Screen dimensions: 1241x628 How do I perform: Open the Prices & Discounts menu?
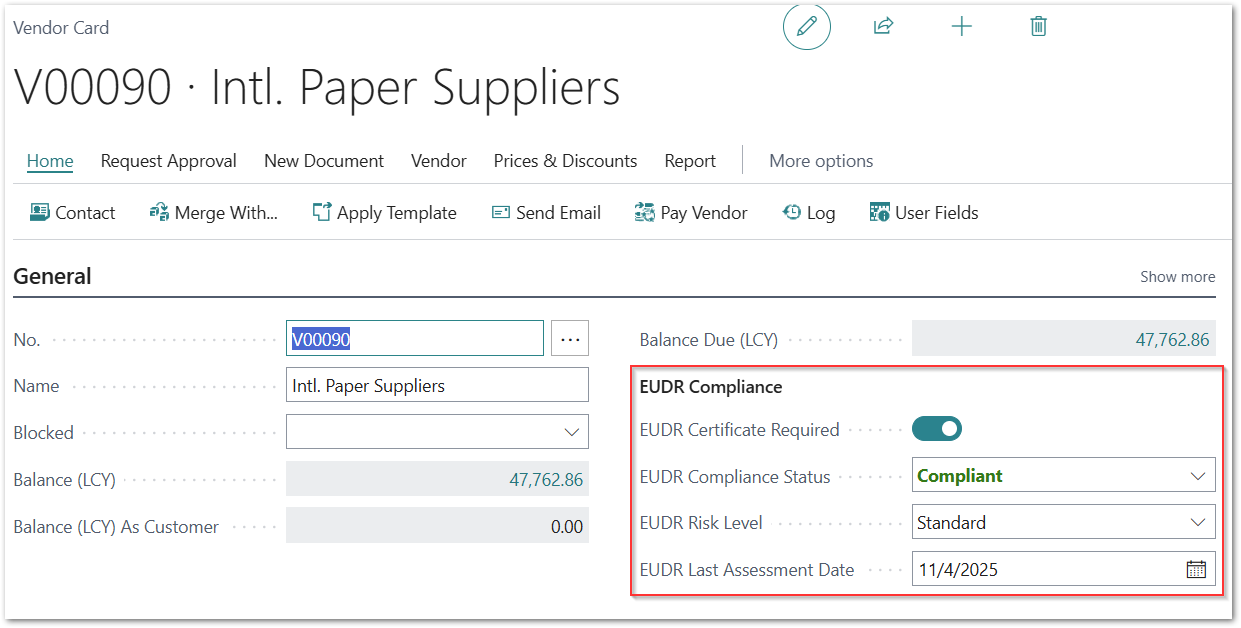565,161
